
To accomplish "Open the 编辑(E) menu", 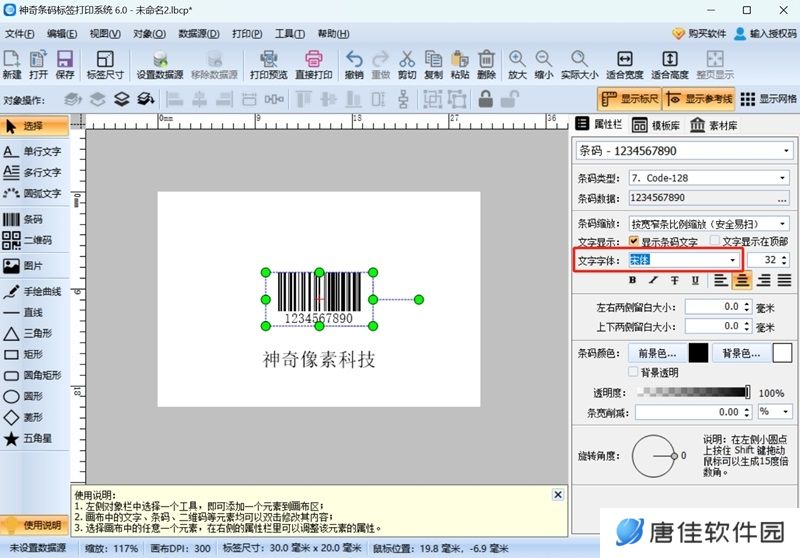I will tap(62, 34).
